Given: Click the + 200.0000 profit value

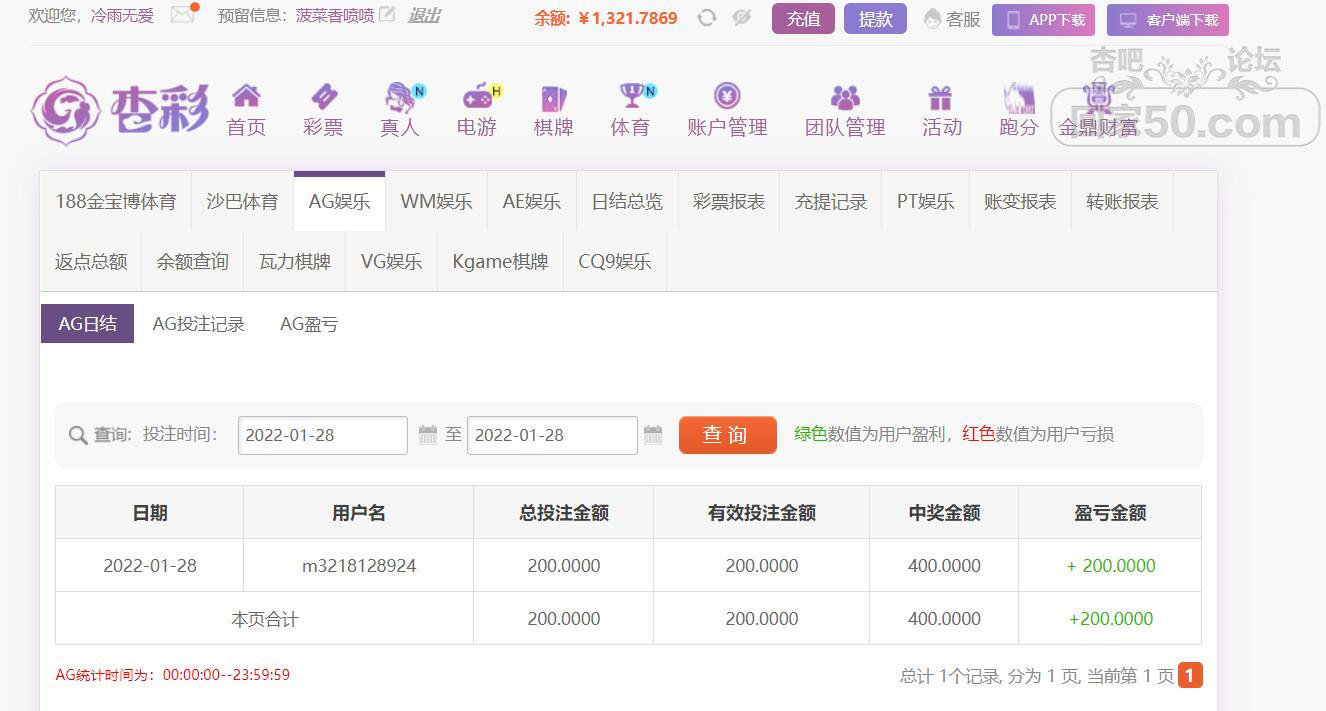Looking at the screenshot, I should click(x=1111, y=566).
